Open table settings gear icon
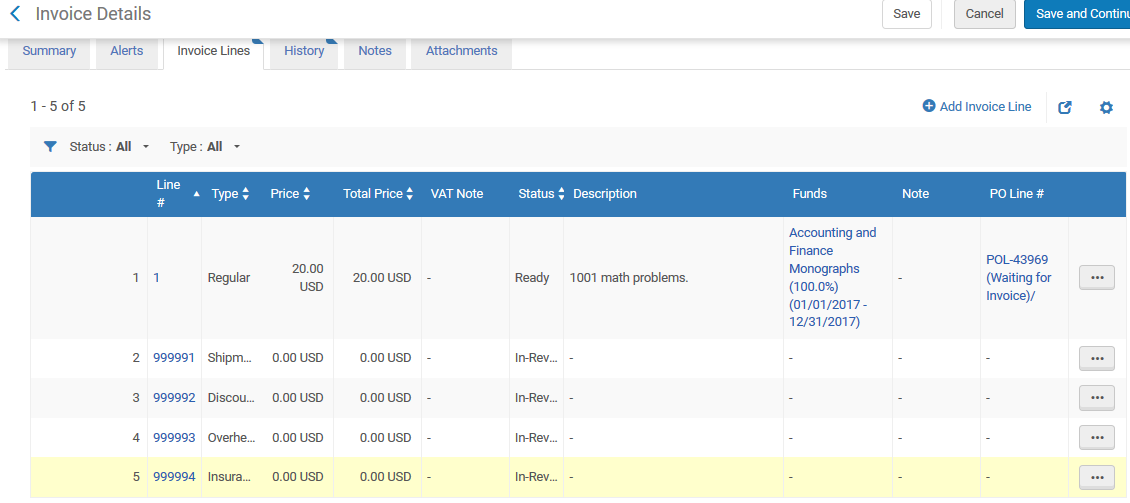1130x503 pixels. pos(1106,107)
